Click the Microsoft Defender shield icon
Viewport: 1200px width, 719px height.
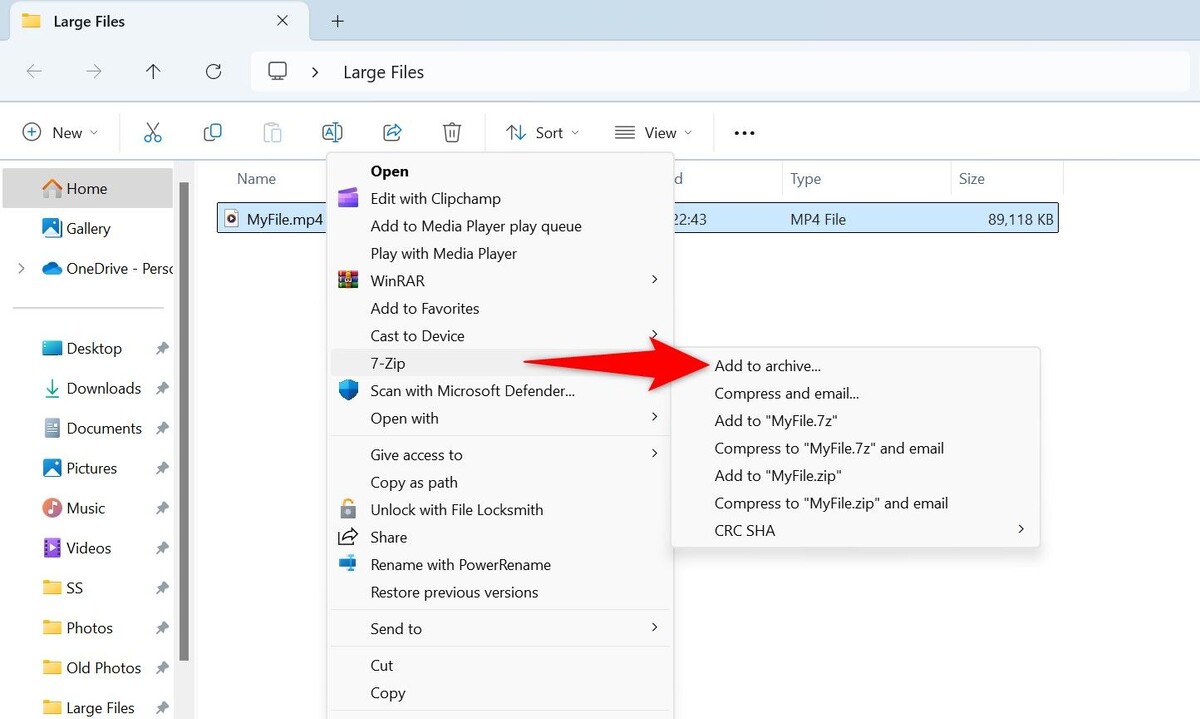coord(348,390)
